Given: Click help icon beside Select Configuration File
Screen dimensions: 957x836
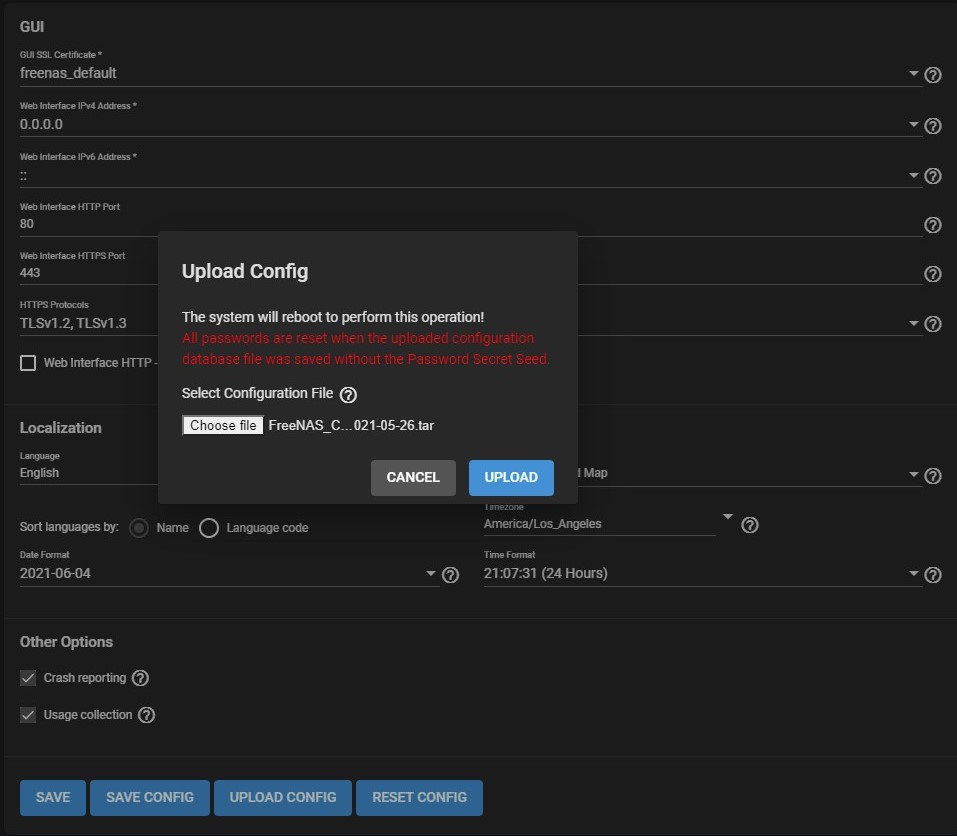Looking at the screenshot, I should pos(348,395).
